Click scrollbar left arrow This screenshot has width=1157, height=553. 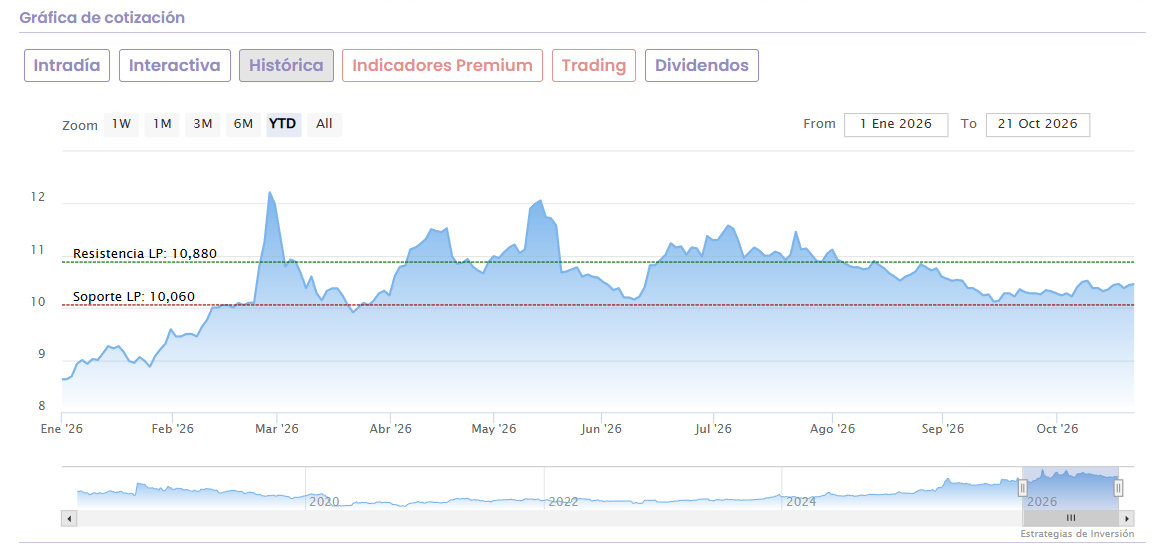click(x=69, y=518)
